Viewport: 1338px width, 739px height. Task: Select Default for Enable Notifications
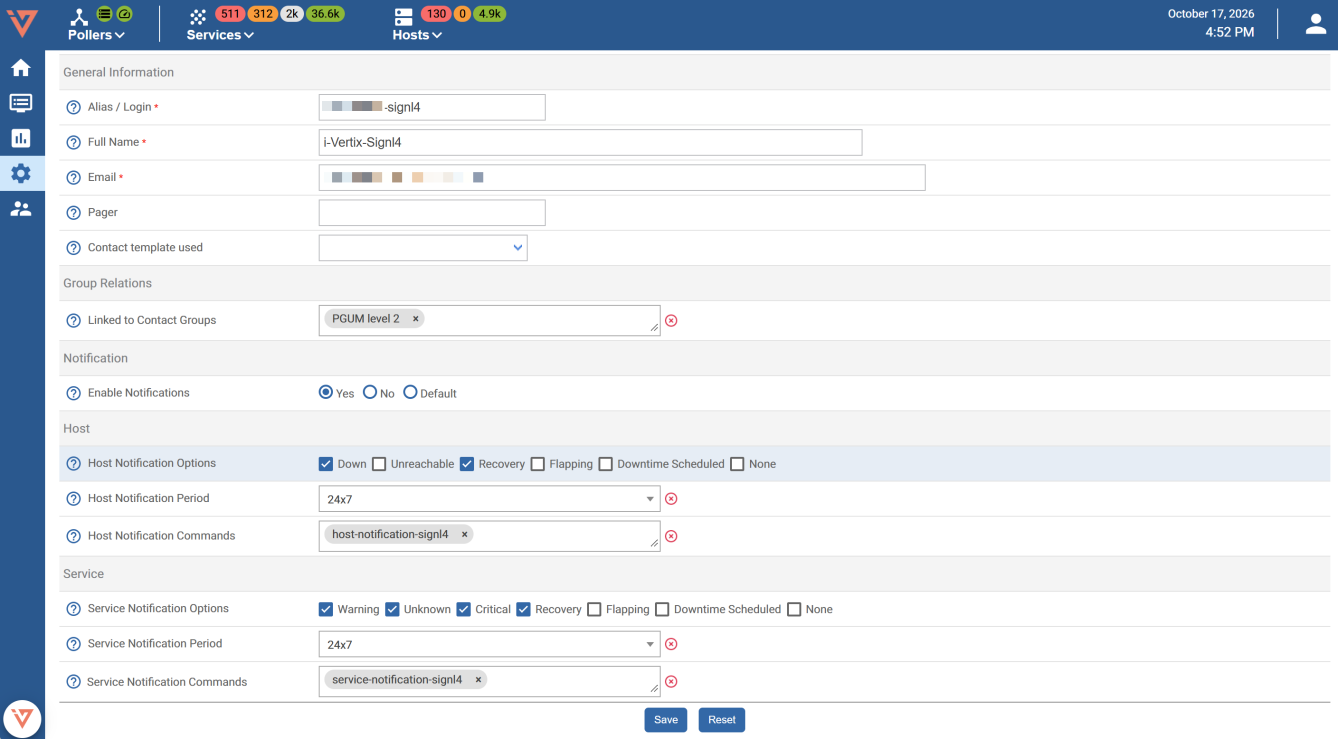410,393
